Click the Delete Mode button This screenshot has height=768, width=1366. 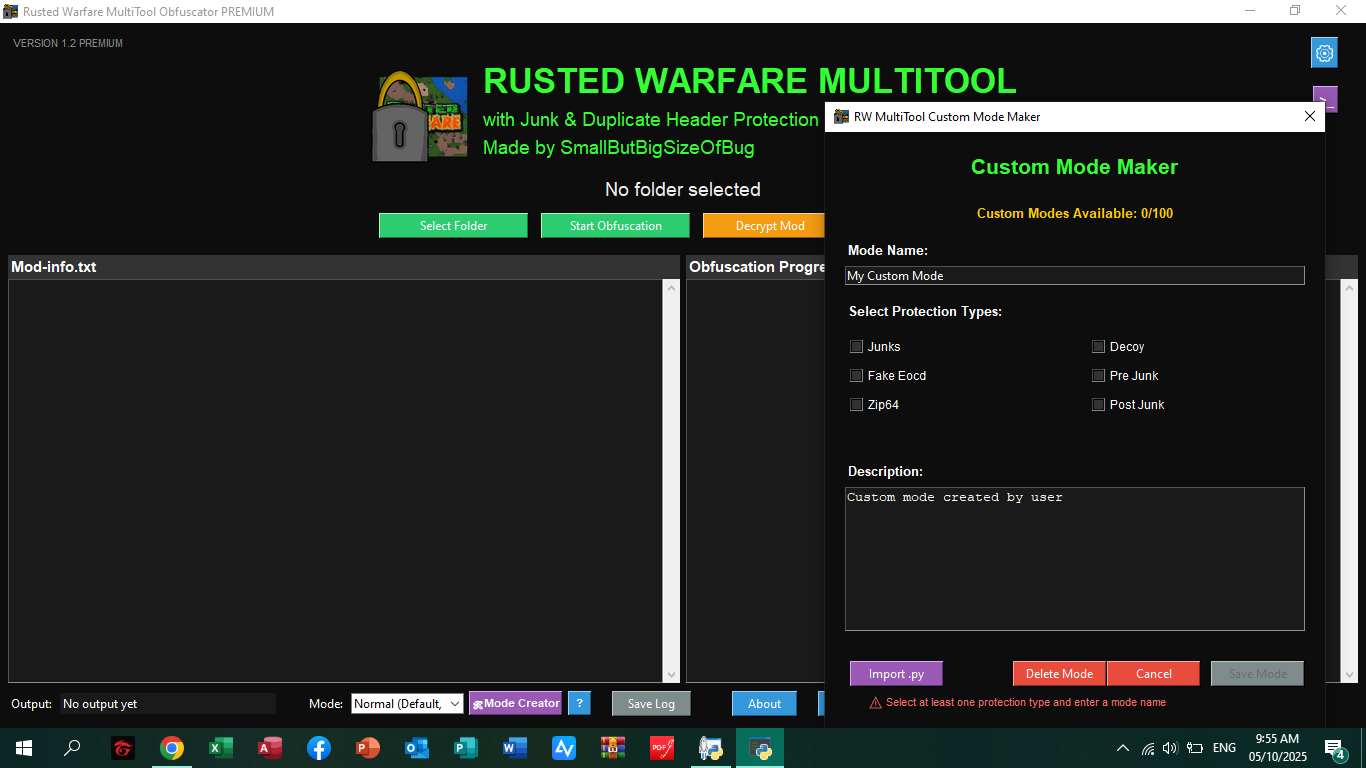click(1059, 674)
